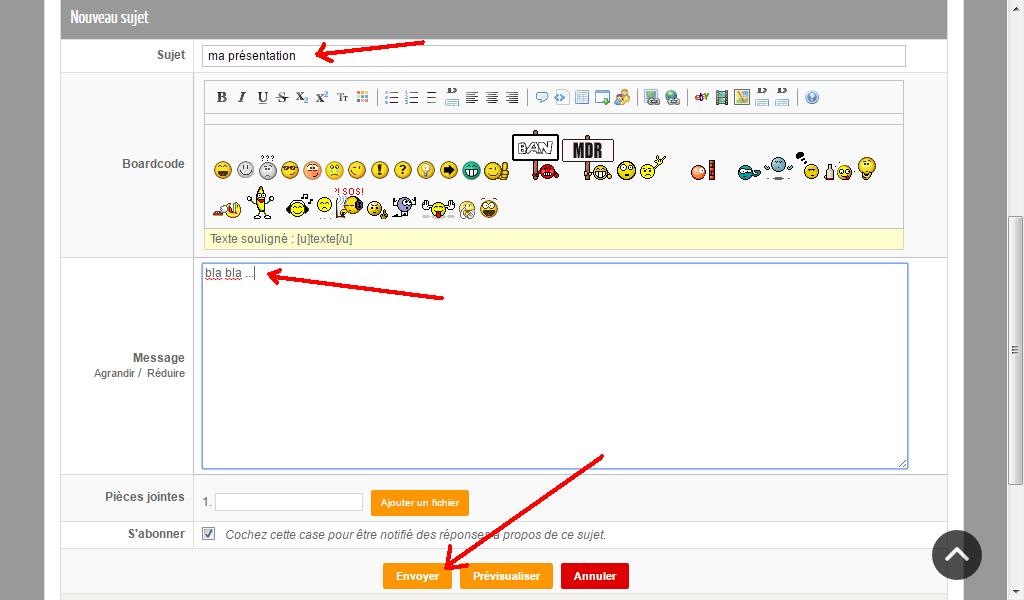
Task: Click the eBay insert icon
Action: [702, 97]
